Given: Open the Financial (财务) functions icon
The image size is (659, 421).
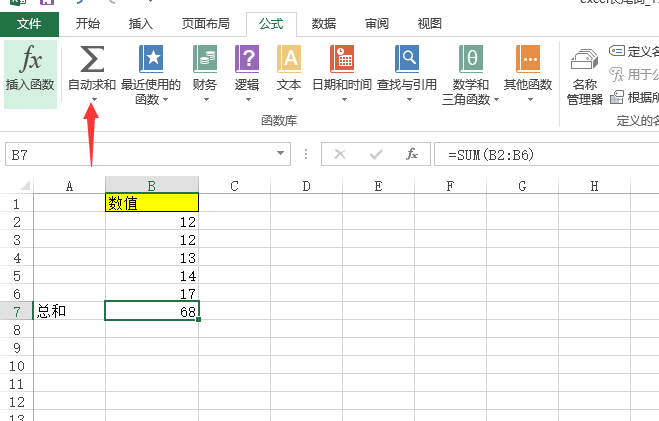Looking at the screenshot, I should click(x=205, y=59).
